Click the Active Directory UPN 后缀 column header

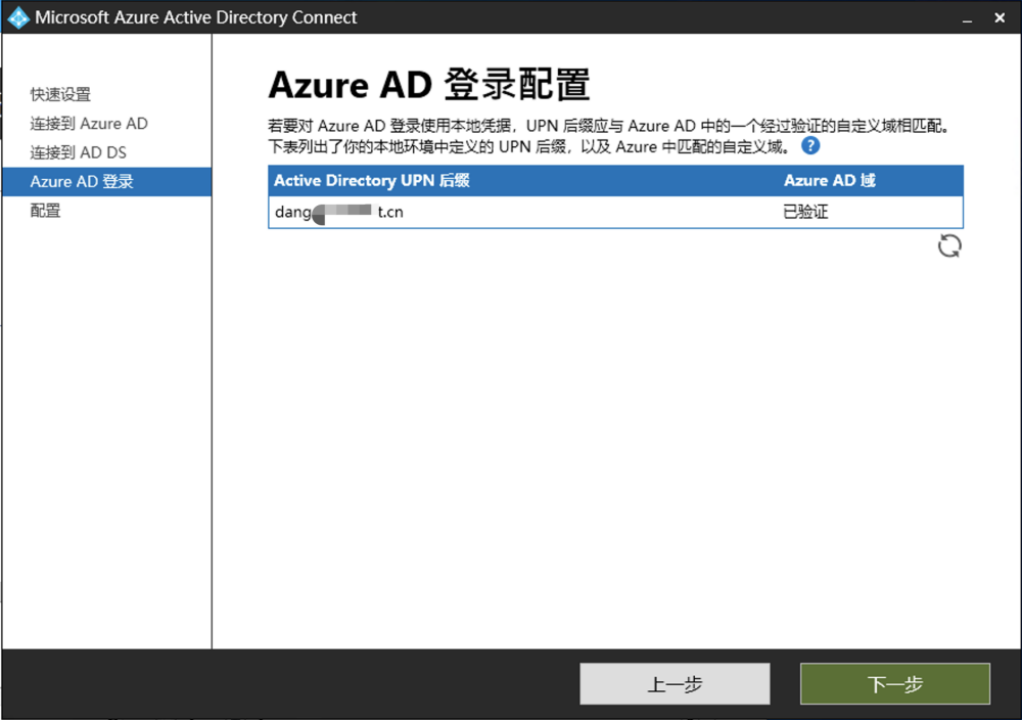point(372,180)
